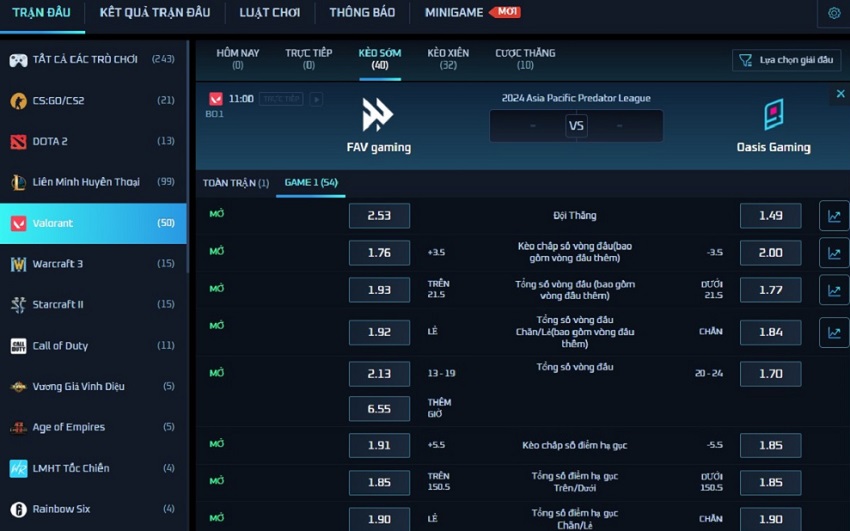Image resolution: width=850 pixels, height=531 pixels.
Task: Click the Age of Empires icon
Action: coord(18,428)
